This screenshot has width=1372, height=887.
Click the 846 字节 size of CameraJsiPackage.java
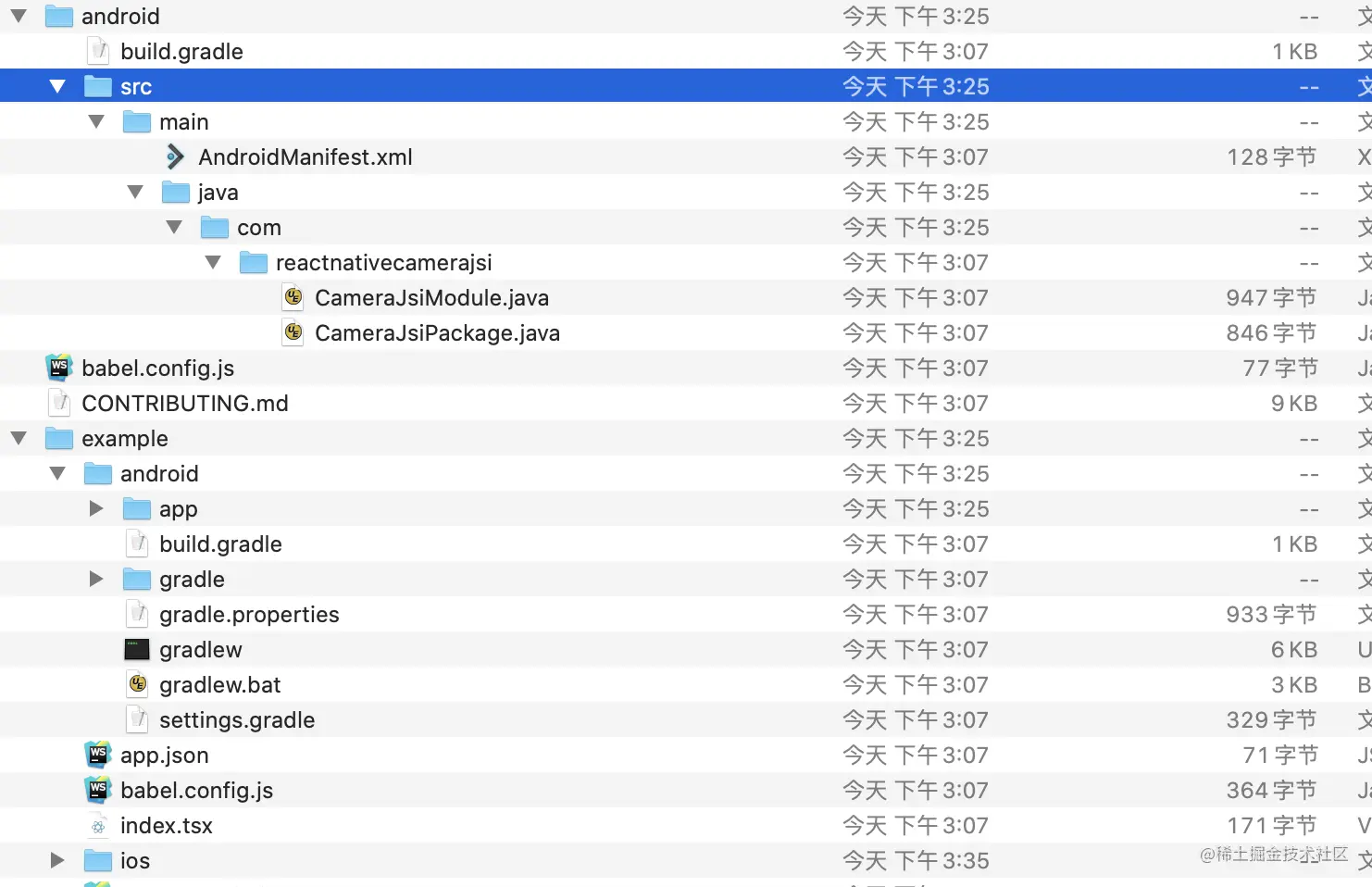coord(1271,332)
